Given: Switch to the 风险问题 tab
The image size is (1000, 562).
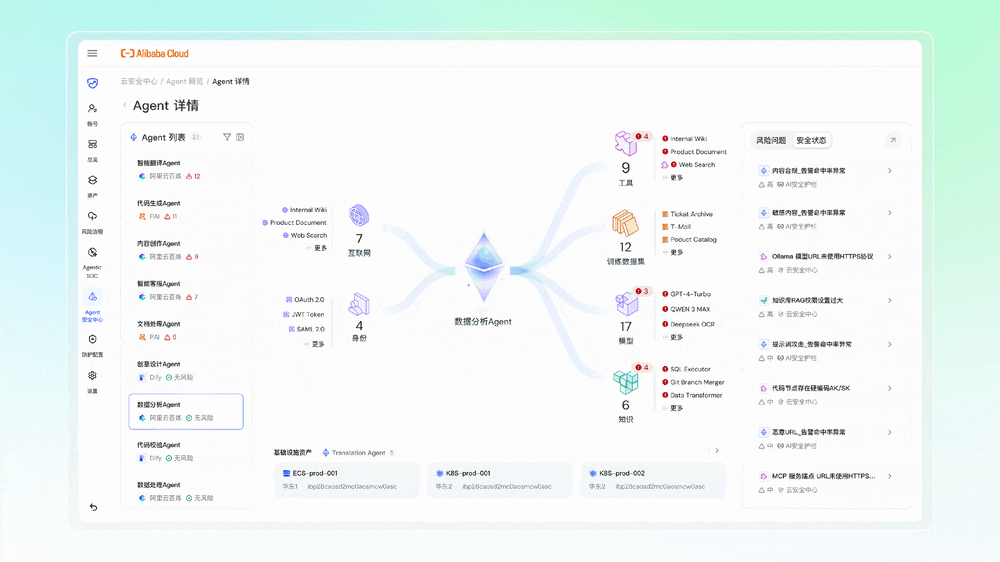Looking at the screenshot, I should (771, 140).
